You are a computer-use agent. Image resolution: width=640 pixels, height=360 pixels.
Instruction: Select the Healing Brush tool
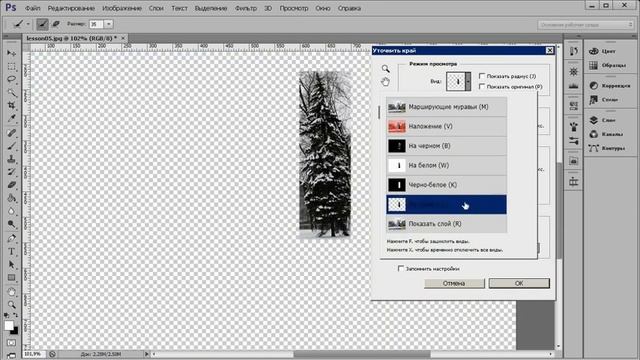(x=11, y=133)
